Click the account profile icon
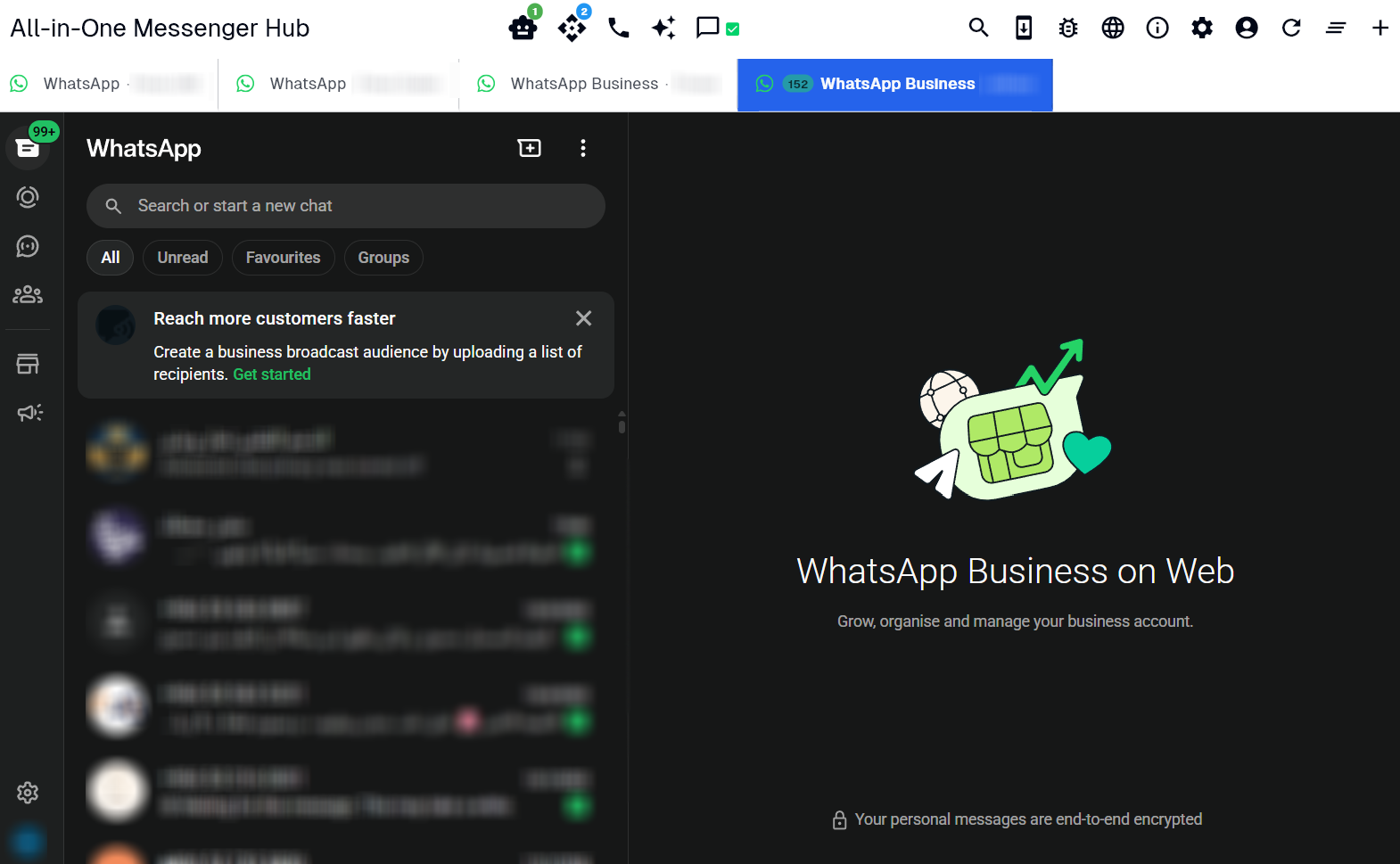The width and height of the screenshot is (1400, 864). coord(1246,28)
